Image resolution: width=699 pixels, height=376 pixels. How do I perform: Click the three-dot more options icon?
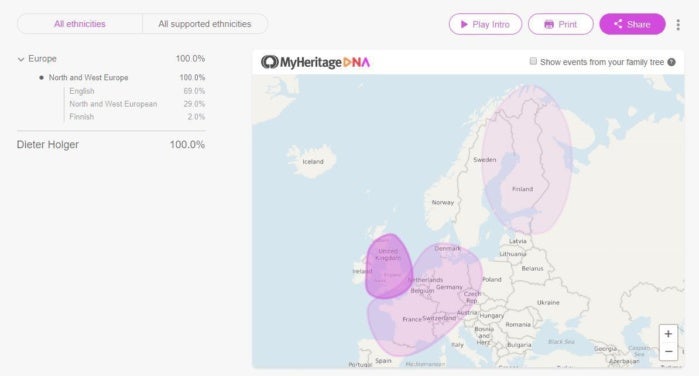coord(678,25)
